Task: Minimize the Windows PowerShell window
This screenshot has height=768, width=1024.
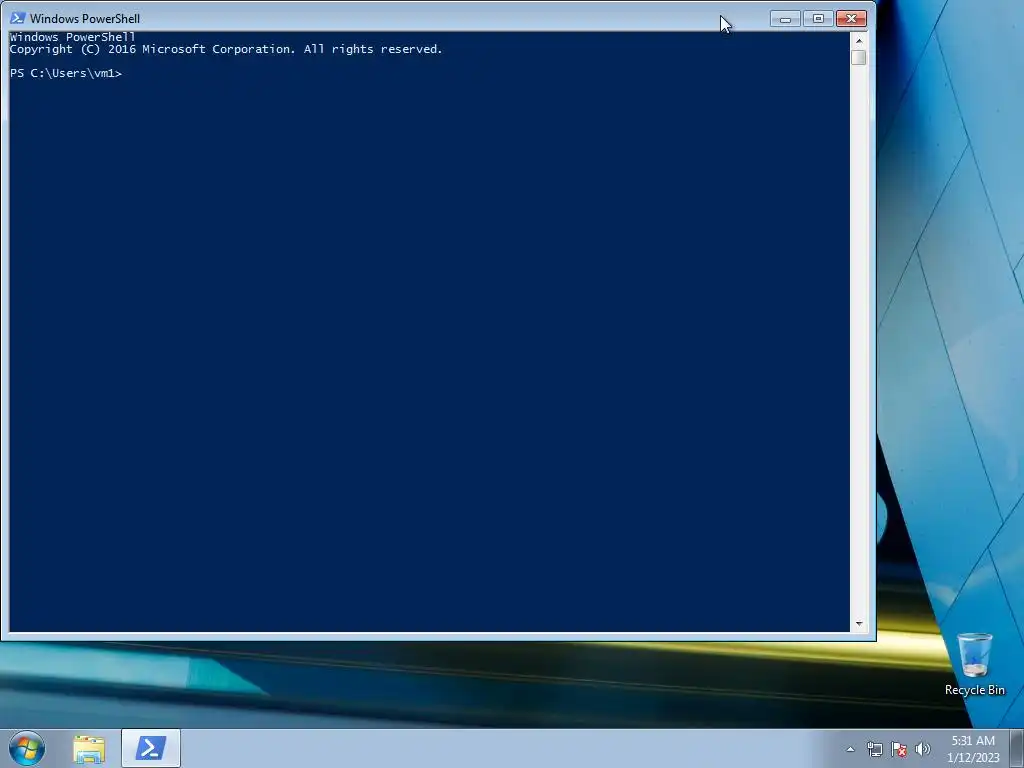Action: [x=786, y=19]
